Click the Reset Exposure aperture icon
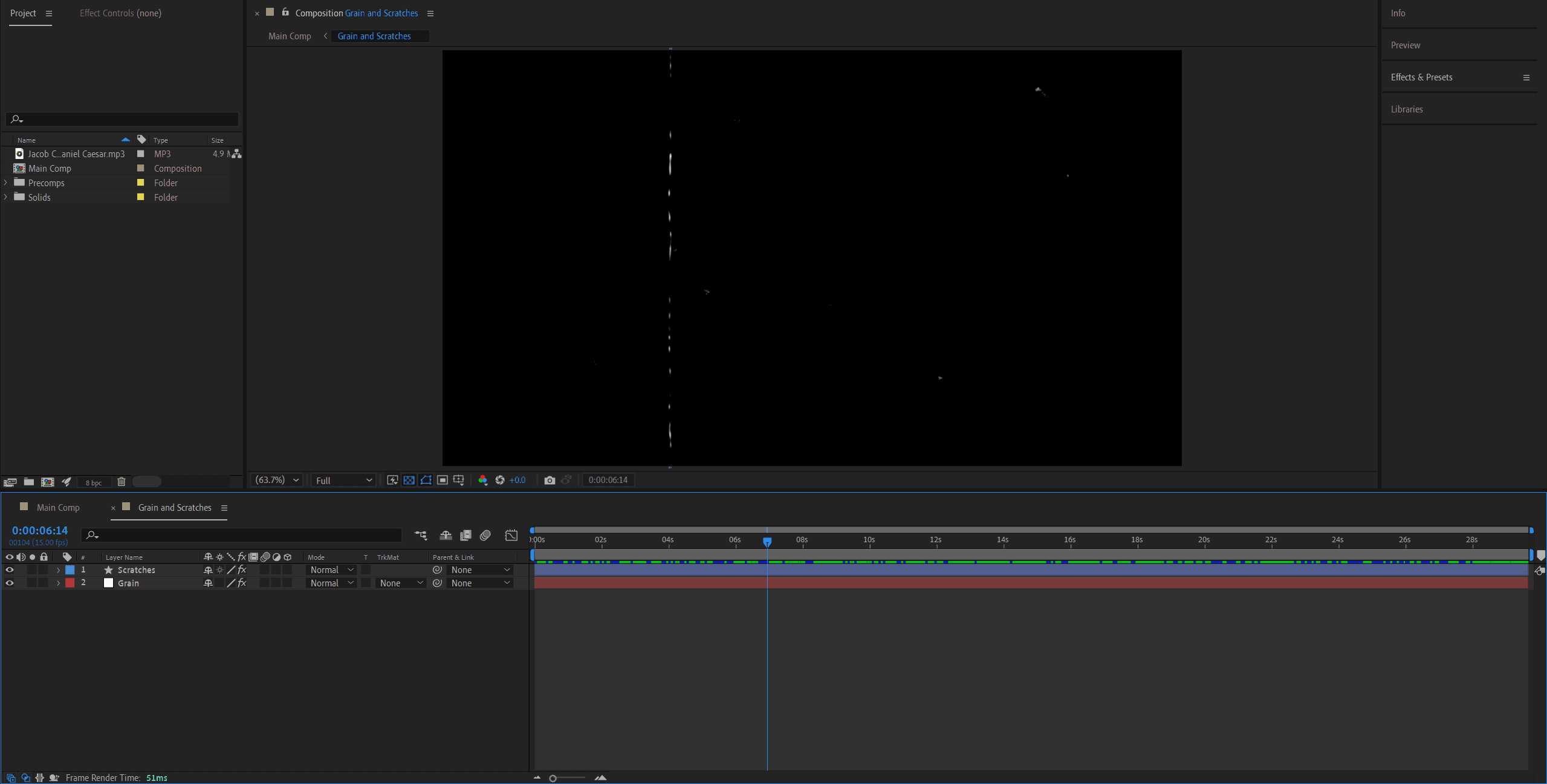The height and width of the screenshot is (784, 1547). click(500, 480)
